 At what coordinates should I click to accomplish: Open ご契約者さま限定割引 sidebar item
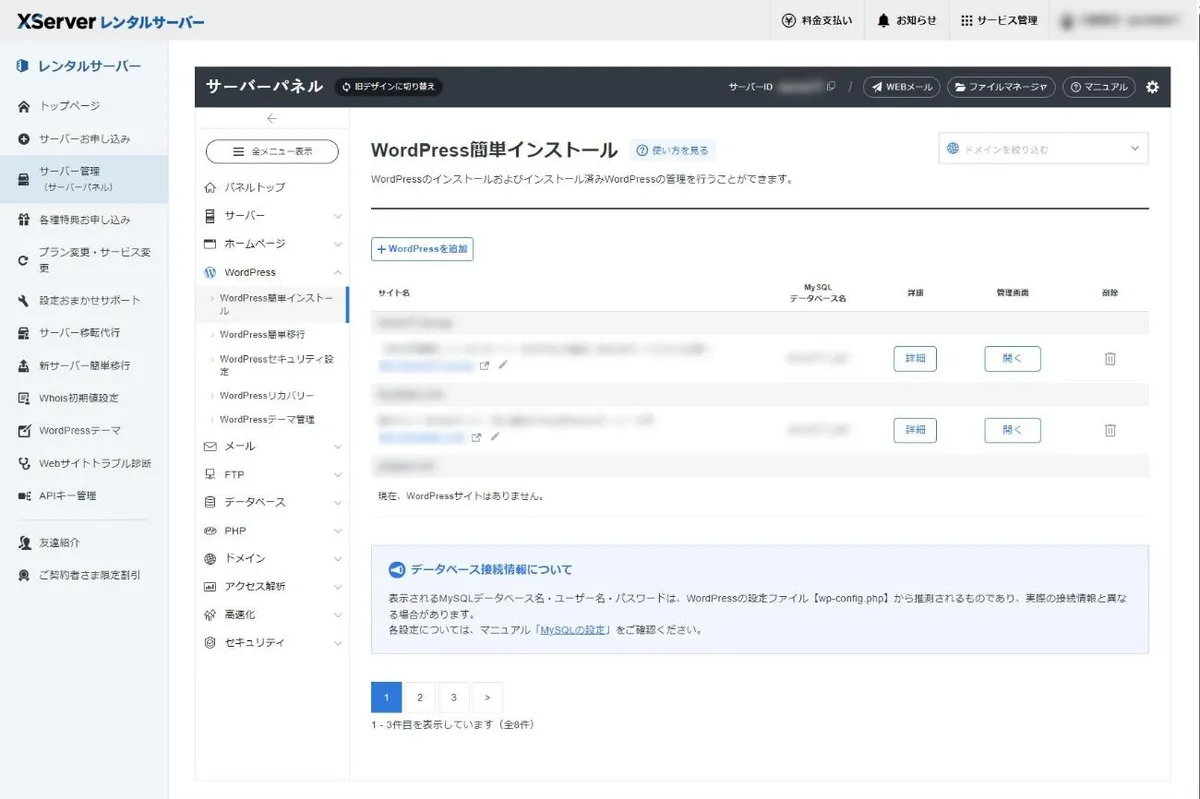(84, 576)
